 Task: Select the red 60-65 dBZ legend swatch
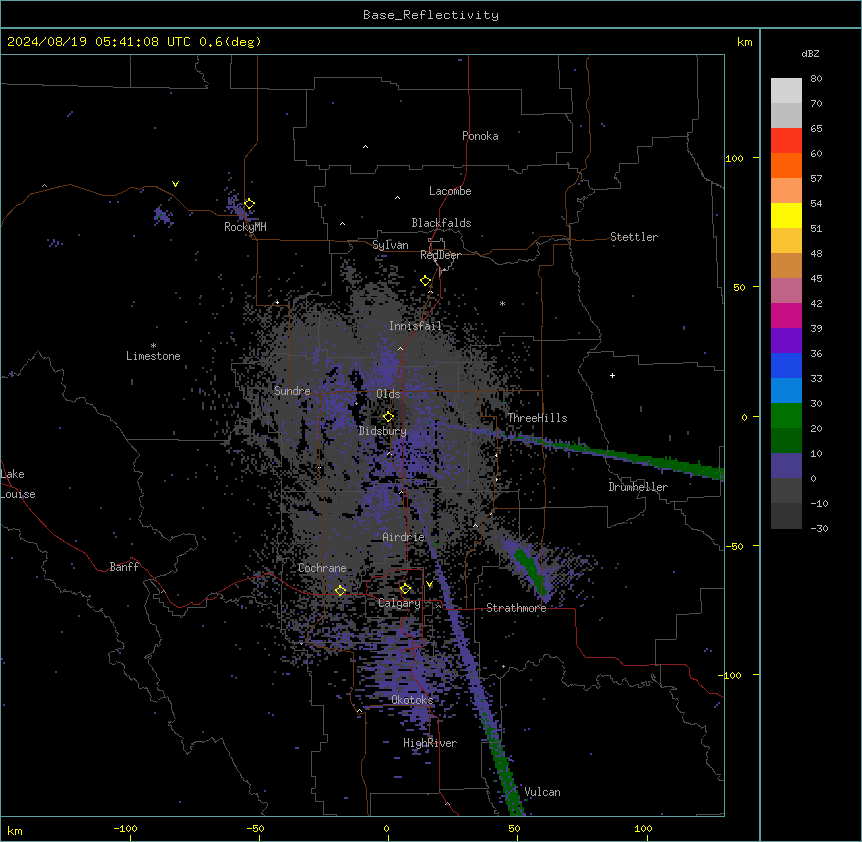click(x=786, y=140)
